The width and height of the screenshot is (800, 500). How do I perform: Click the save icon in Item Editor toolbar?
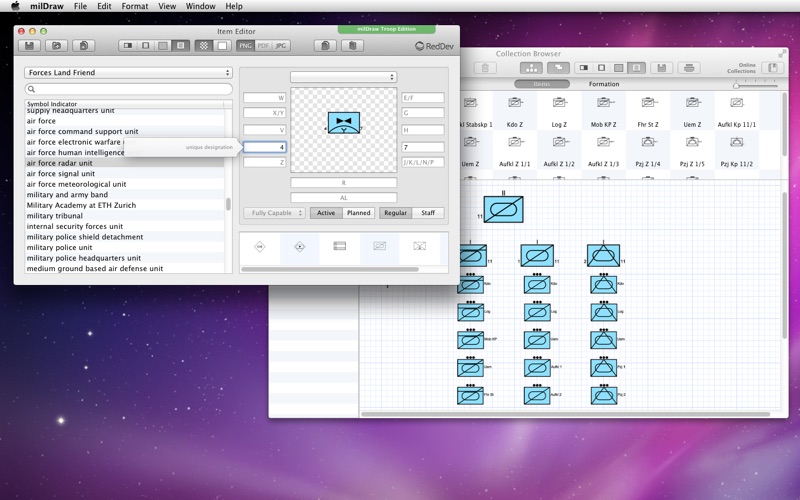pos(30,46)
